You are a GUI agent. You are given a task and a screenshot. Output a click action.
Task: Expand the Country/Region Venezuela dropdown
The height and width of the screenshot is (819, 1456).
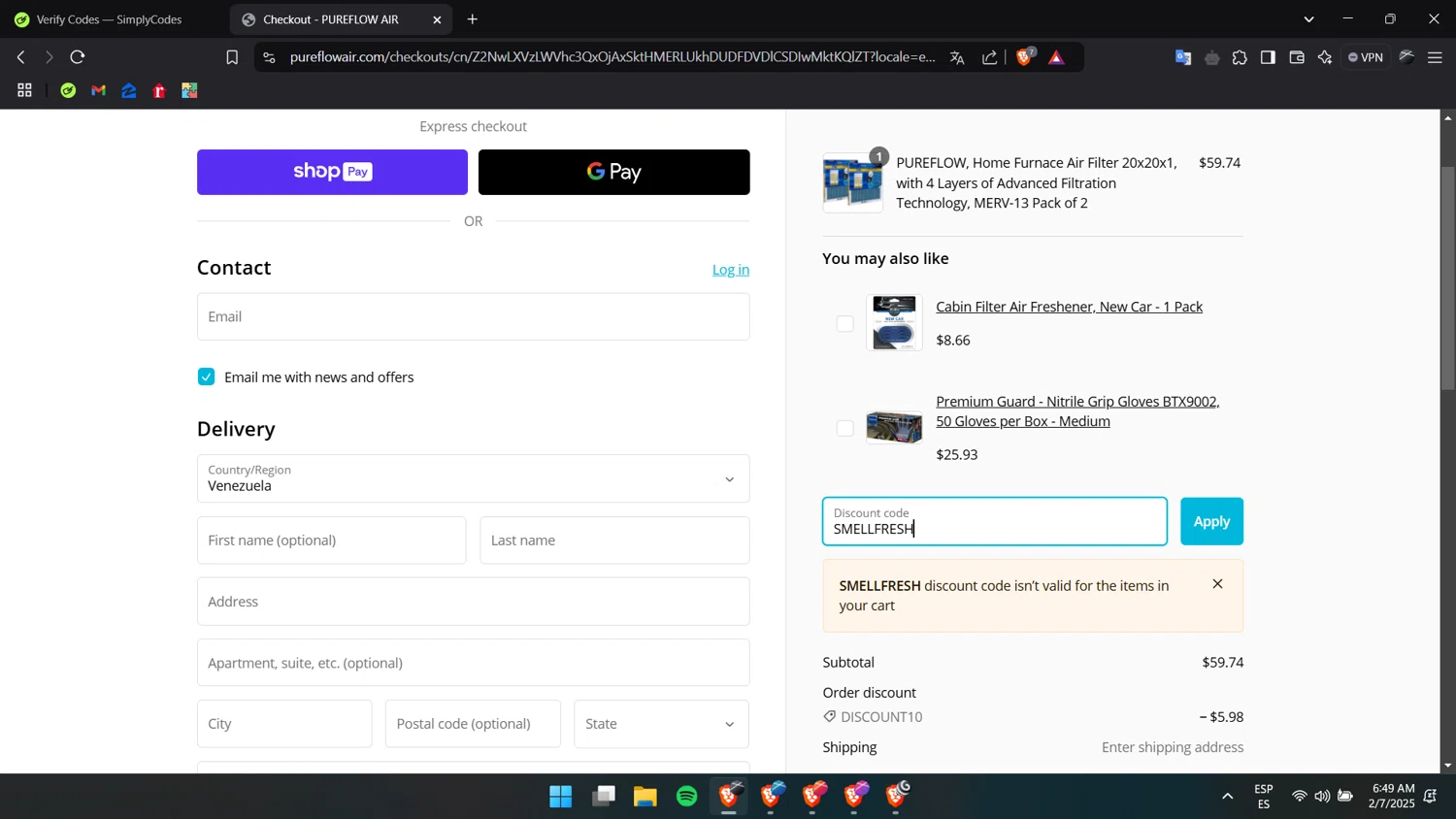(x=473, y=478)
